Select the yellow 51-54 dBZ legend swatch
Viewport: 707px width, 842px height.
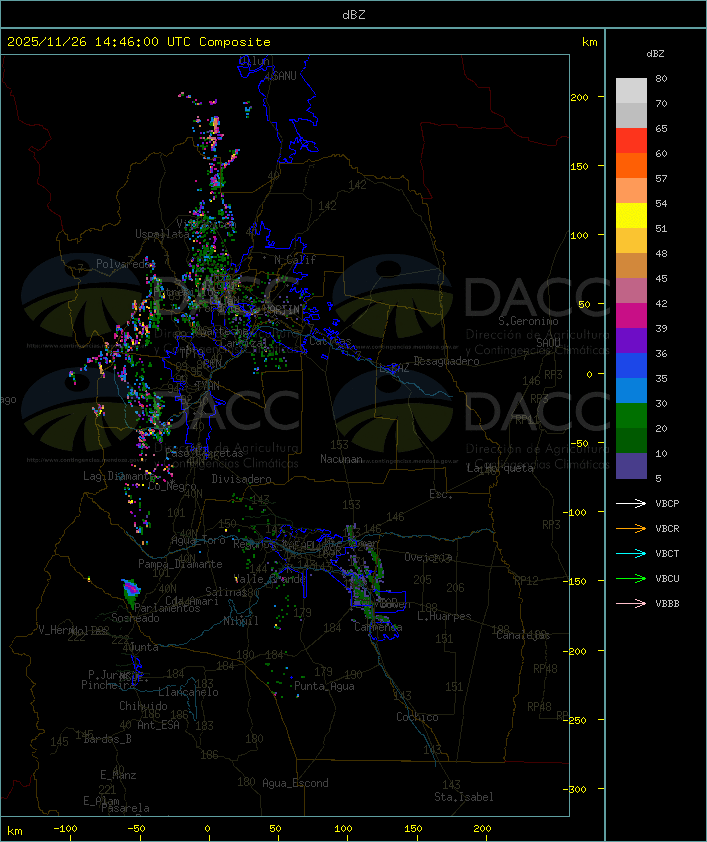coord(631,216)
